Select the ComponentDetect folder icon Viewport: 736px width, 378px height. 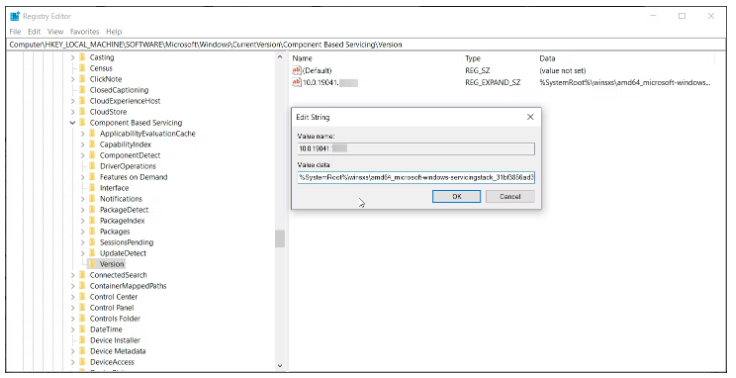92,155
